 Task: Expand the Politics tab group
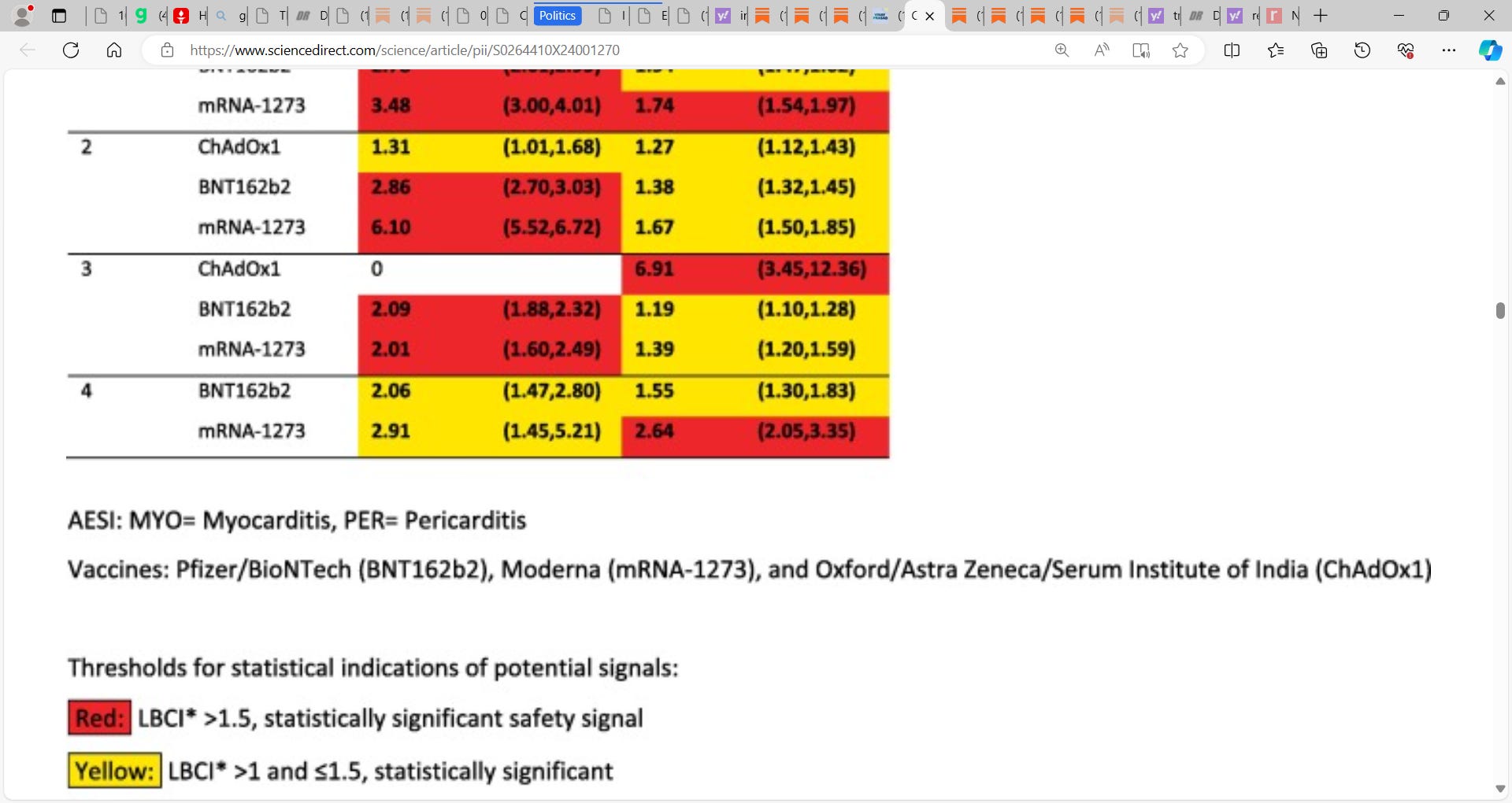tap(558, 16)
